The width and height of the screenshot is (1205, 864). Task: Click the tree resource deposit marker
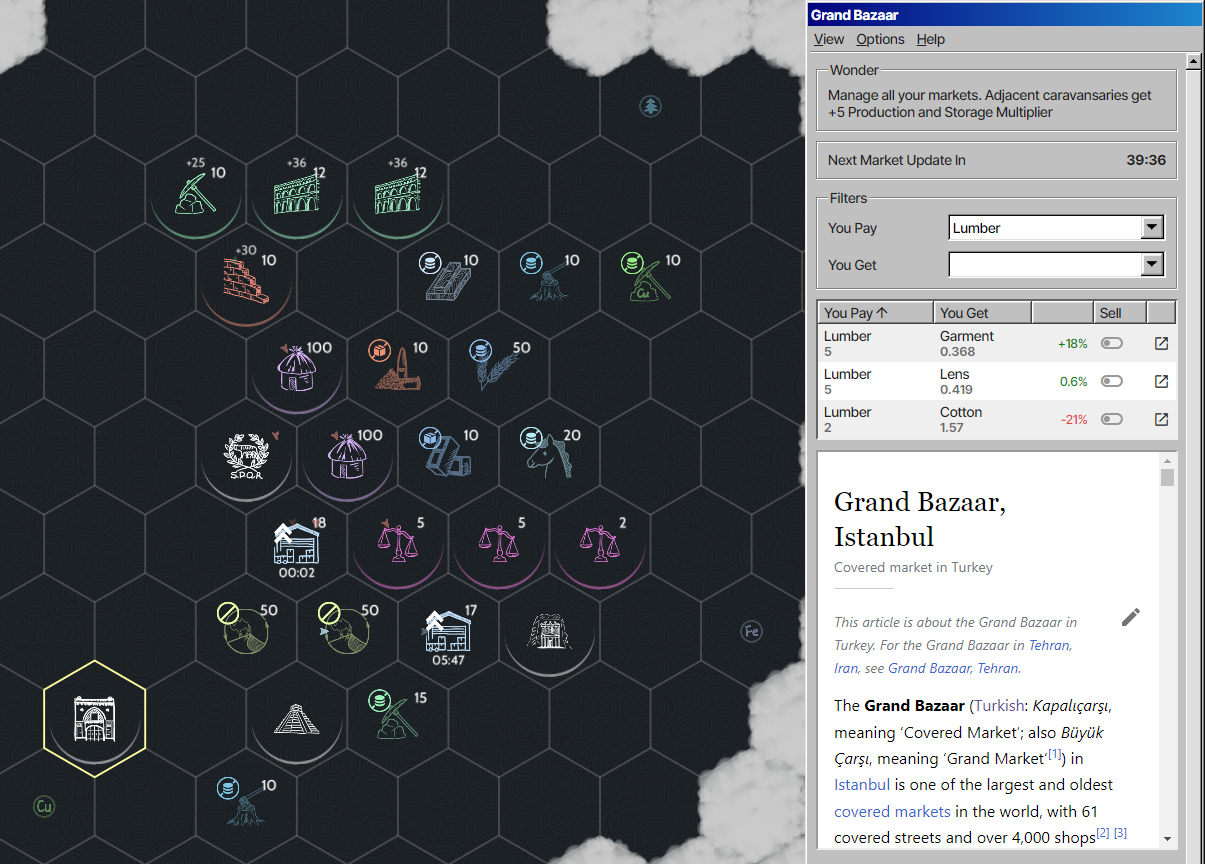click(x=651, y=106)
